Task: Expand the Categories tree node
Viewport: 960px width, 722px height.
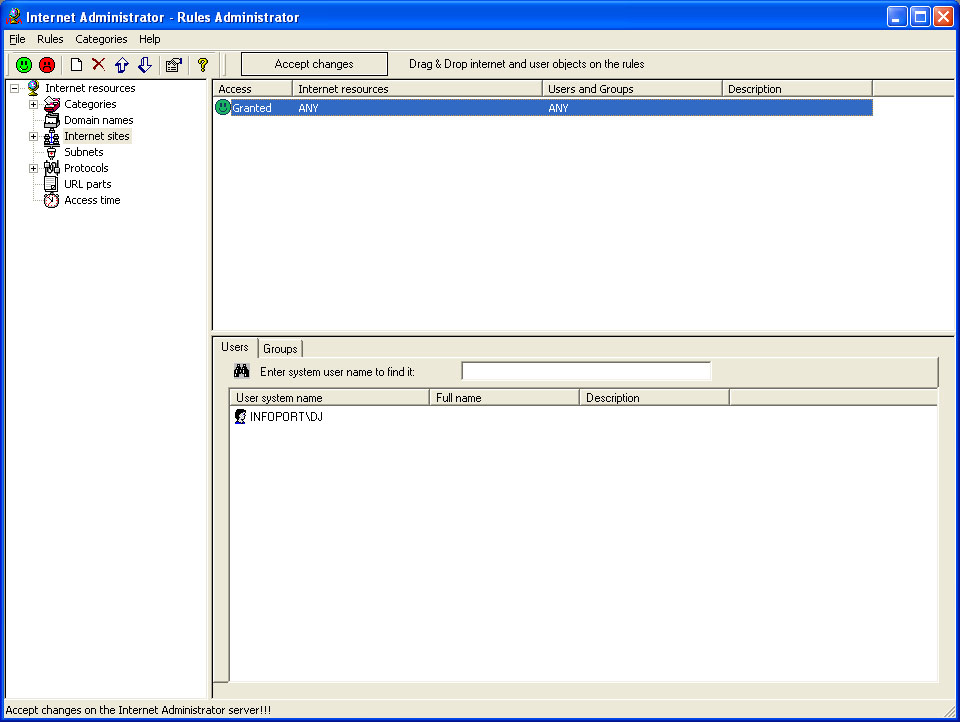Action: [x=33, y=104]
